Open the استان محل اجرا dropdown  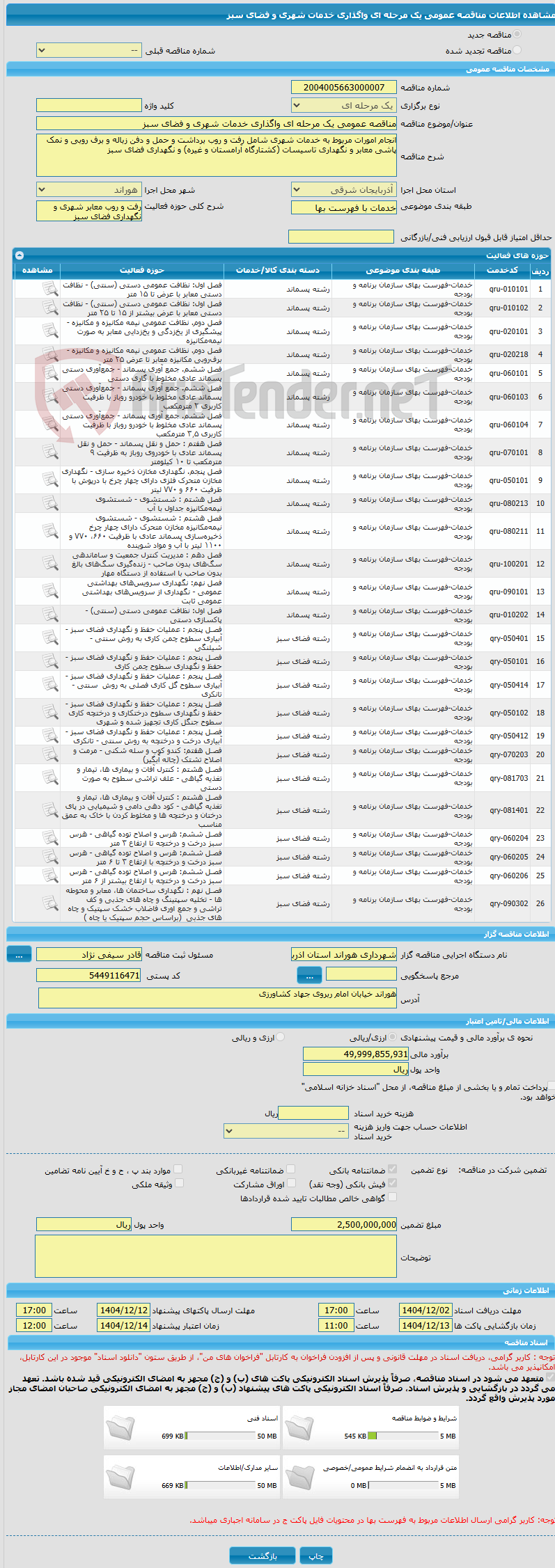point(344,189)
